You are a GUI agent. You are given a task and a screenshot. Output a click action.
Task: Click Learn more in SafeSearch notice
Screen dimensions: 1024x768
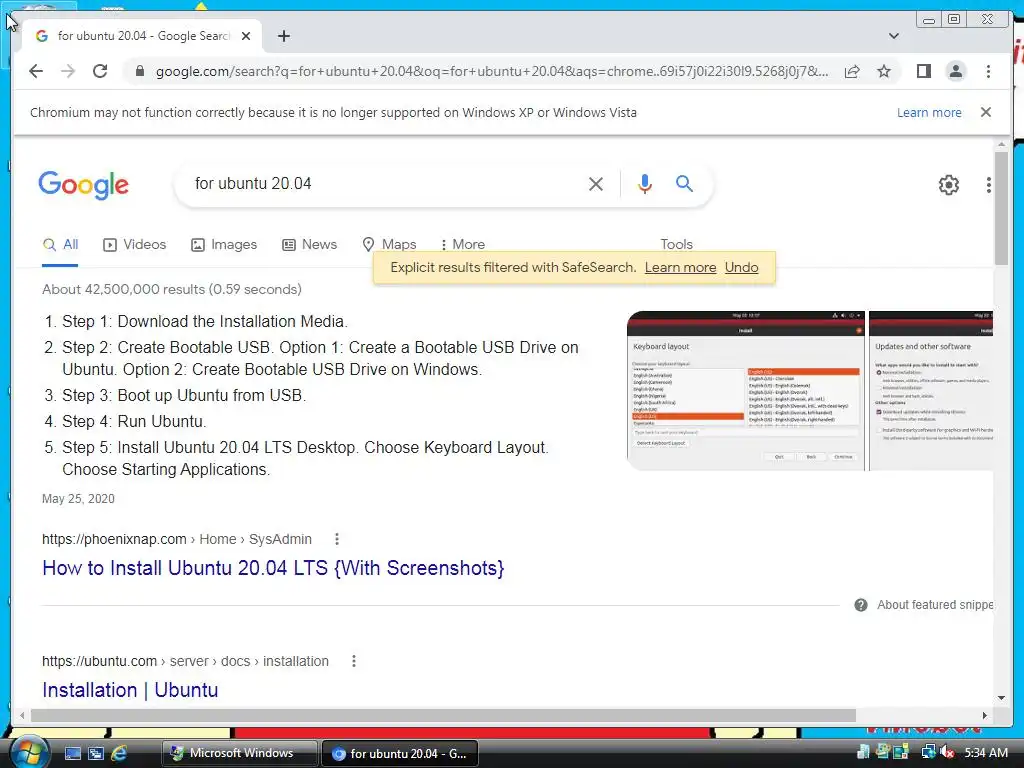[680, 267]
